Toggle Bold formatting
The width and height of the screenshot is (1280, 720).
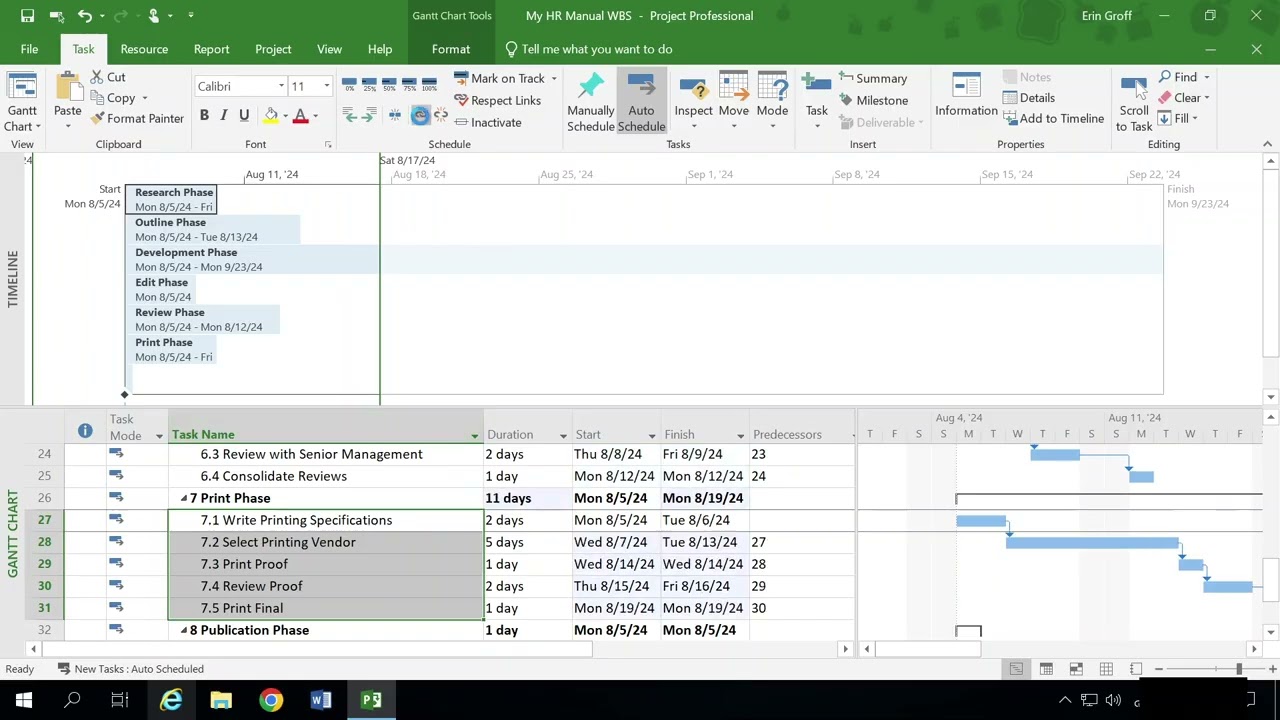204,116
